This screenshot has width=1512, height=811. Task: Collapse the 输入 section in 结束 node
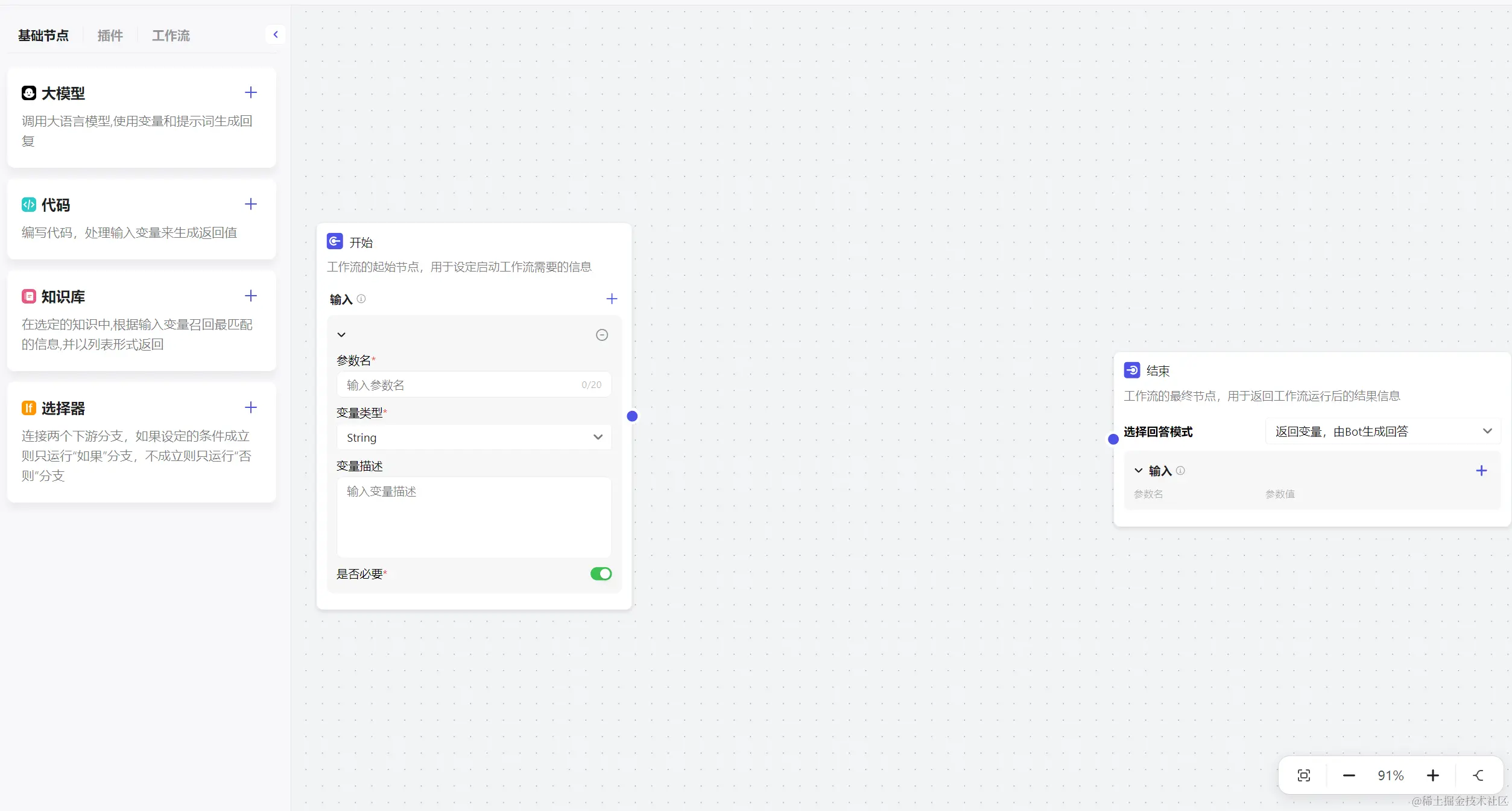(x=1138, y=471)
